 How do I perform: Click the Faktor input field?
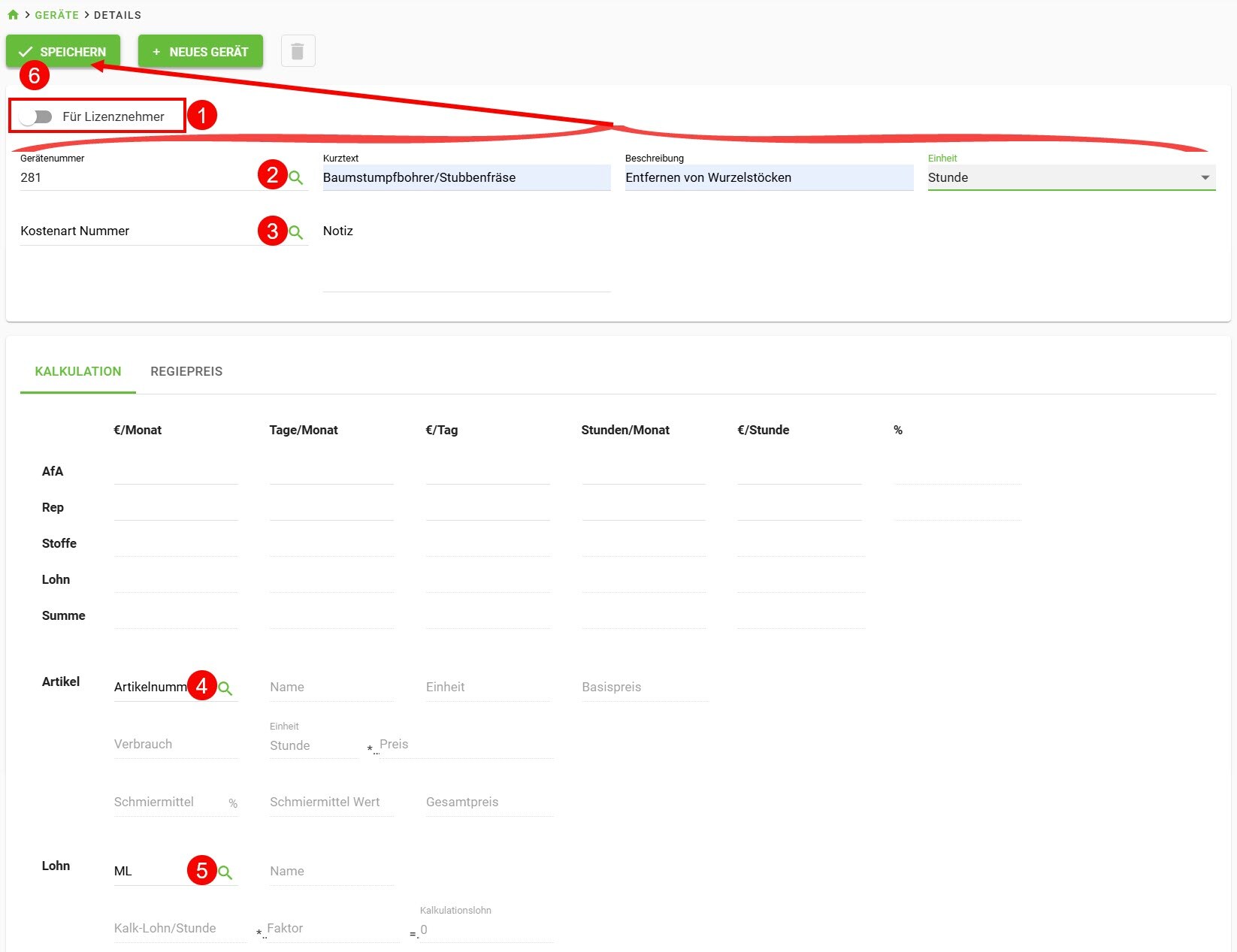[334, 928]
